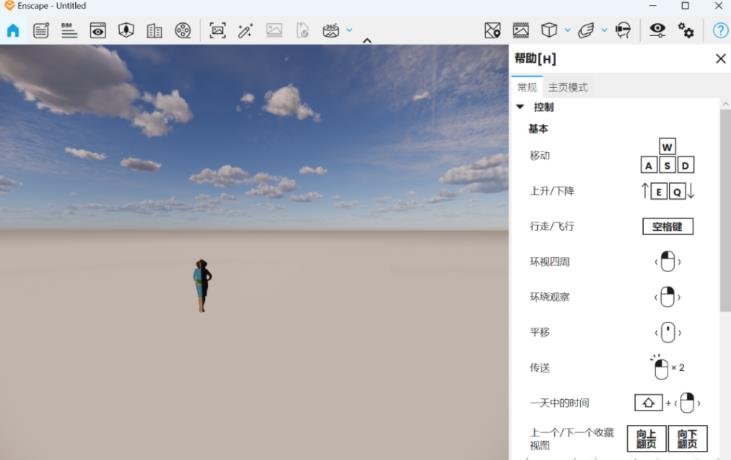The height and width of the screenshot is (460, 731).
Task: Click the wing fly mode icon
Action: point(586,30)
